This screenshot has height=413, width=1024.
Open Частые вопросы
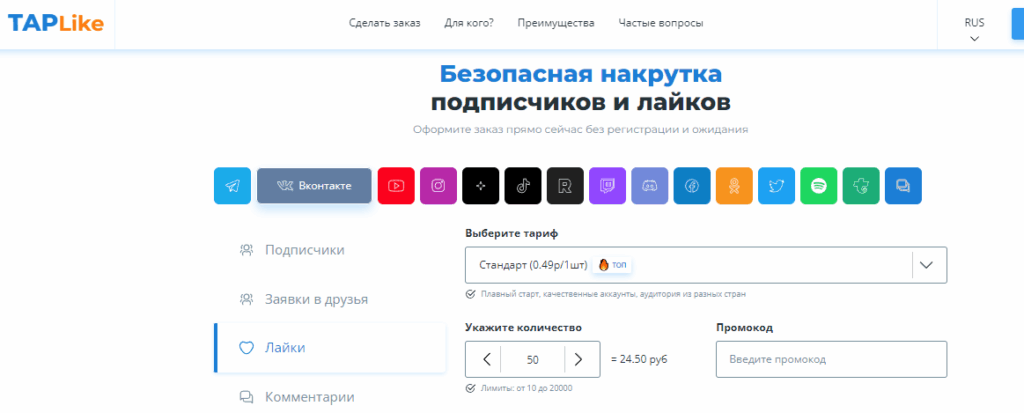point(661,24)
